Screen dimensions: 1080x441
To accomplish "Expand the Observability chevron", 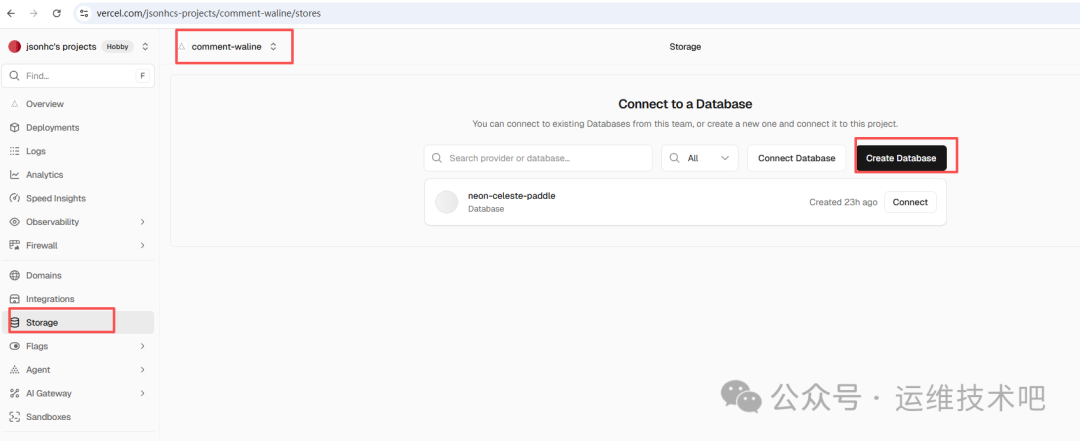I will (x=143, y=222).
